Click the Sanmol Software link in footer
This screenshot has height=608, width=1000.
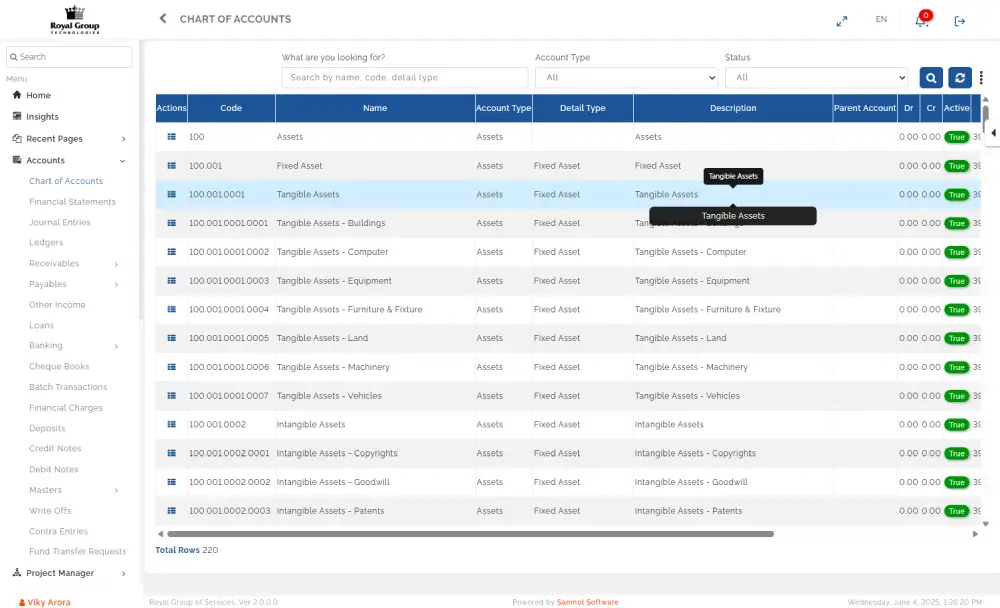587,602
